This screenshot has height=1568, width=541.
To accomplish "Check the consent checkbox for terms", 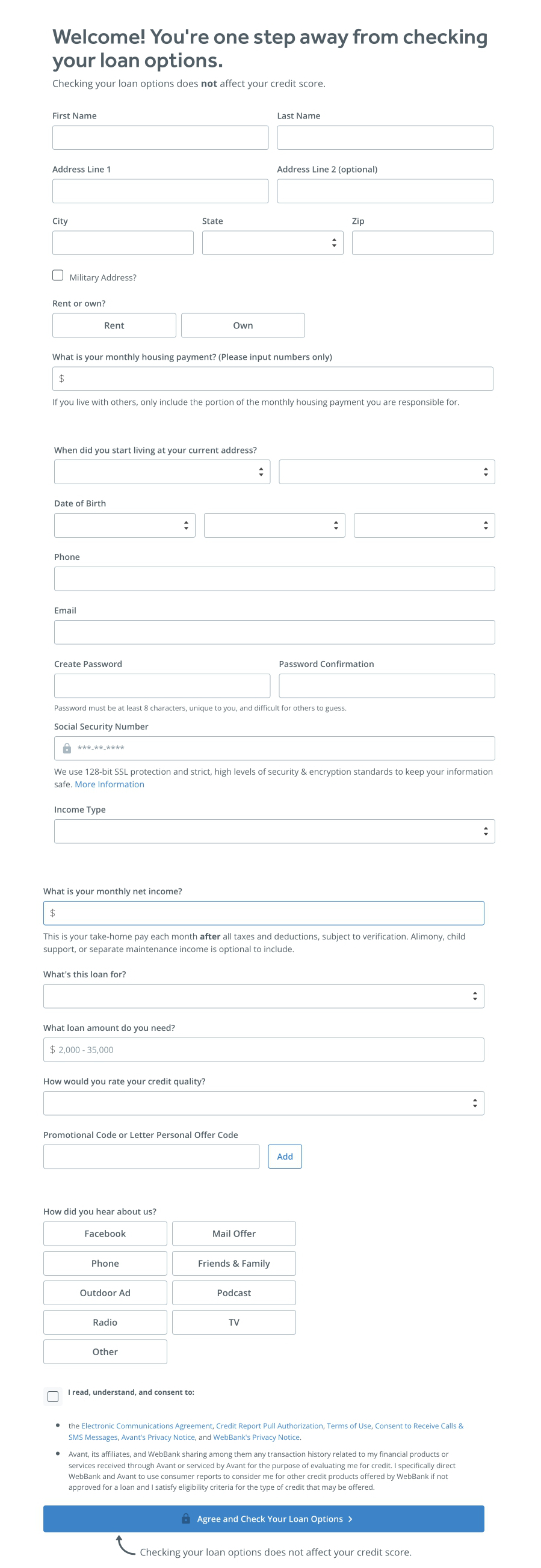I will click(x=54, y=1397).
